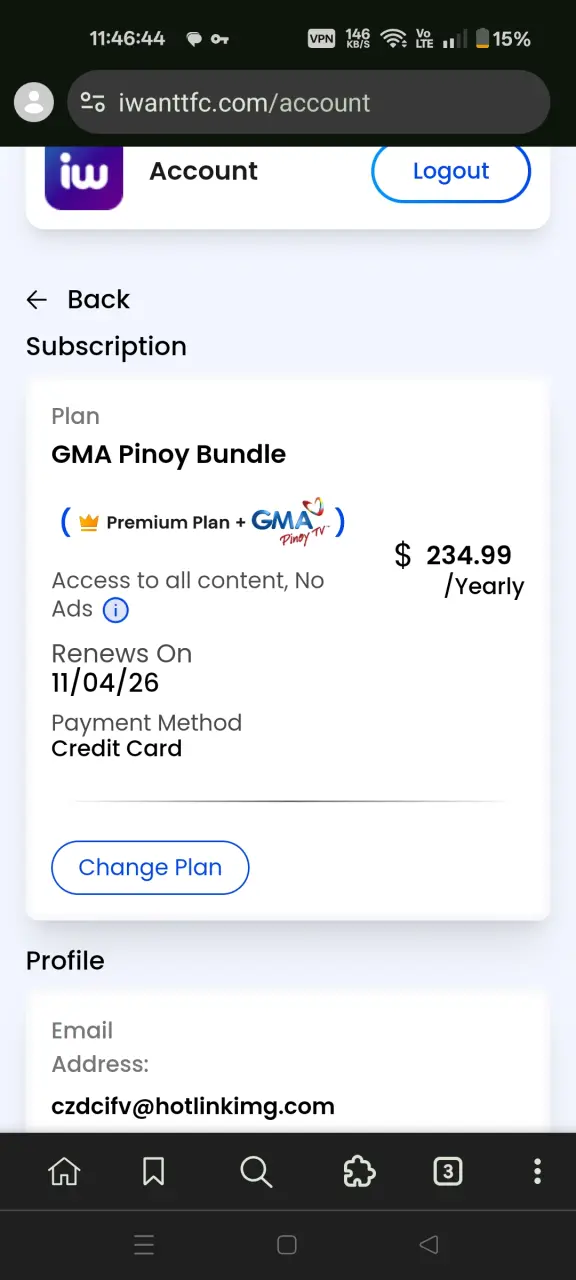Tap the GMA Pinoy TV logo
The image size is (576, 1280).
[x=289, y=521]
